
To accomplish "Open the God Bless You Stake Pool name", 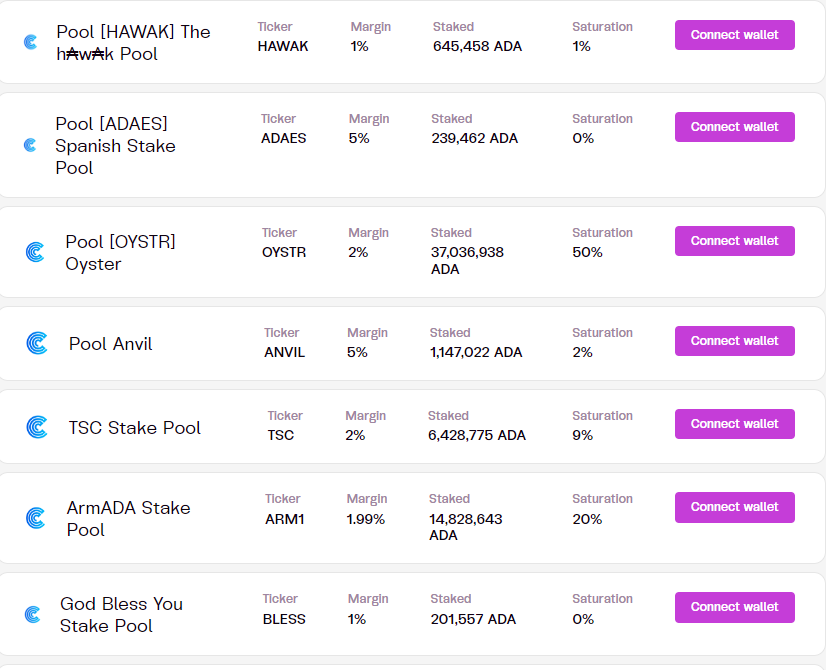I will coord(121,614).
